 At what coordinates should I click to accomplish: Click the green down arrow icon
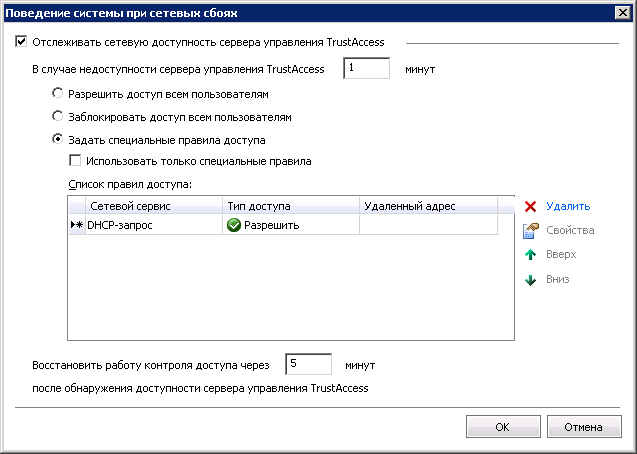531,279
